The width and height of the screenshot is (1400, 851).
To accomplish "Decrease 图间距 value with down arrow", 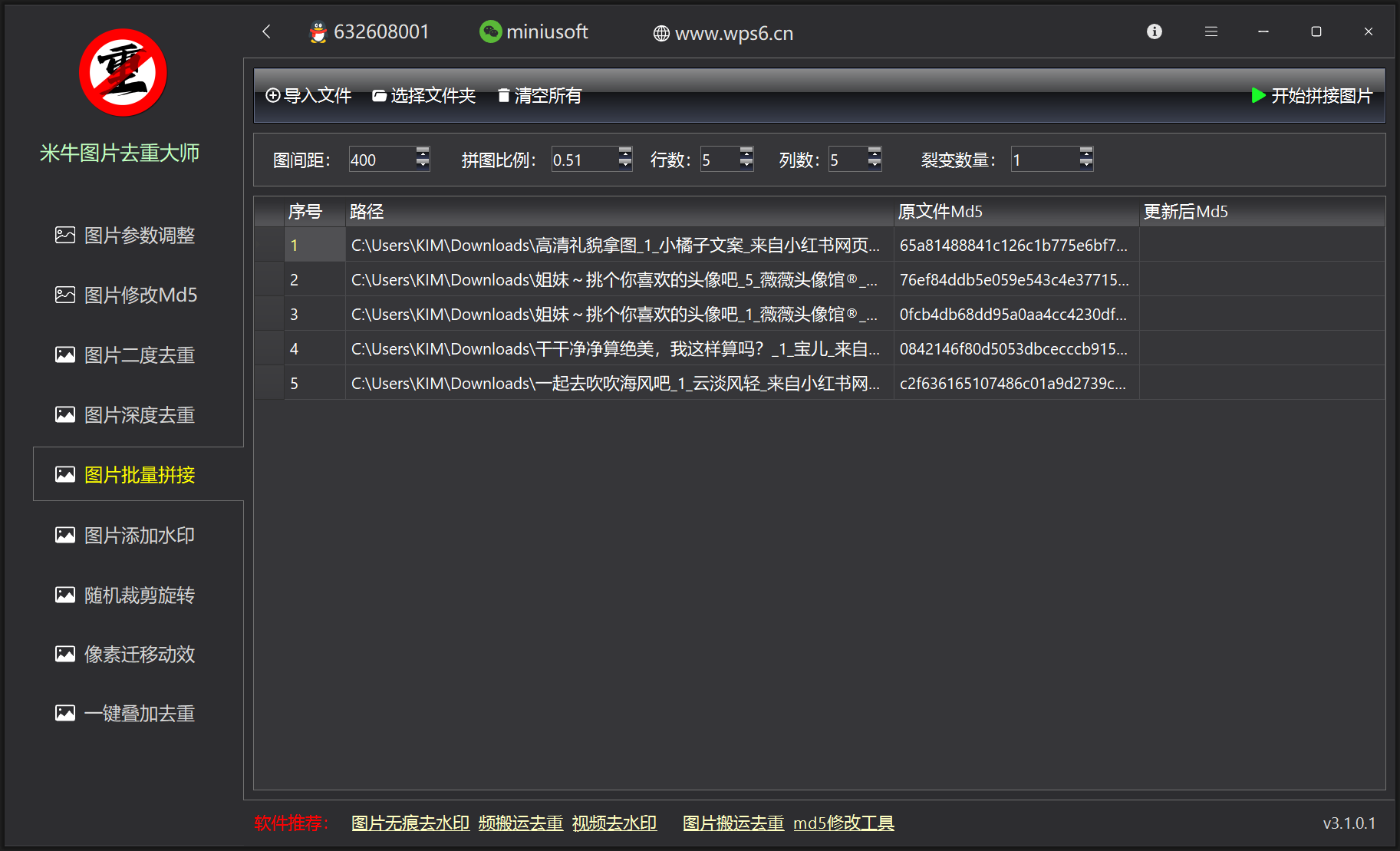I will point(423,164).
